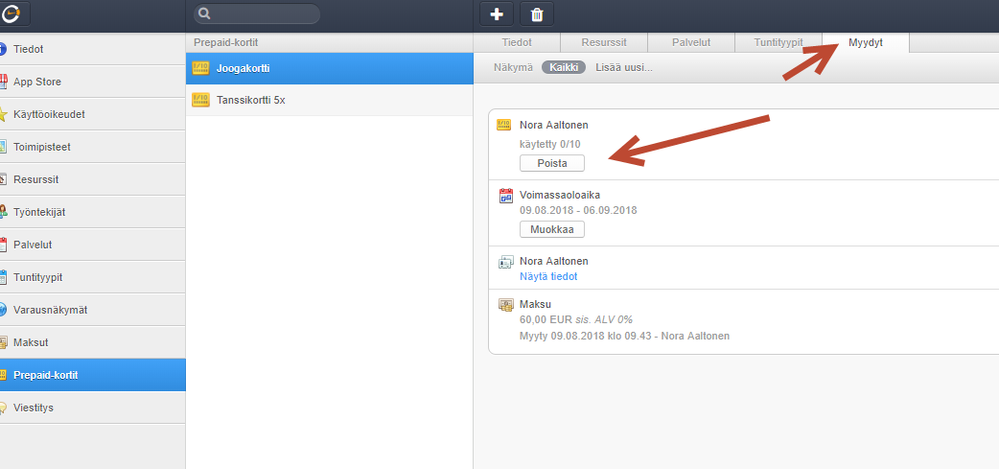Viewport: 999px width, 469px height.
Task: Click the Tanssikortti 5x card icon
Action: tap(200, 100)
